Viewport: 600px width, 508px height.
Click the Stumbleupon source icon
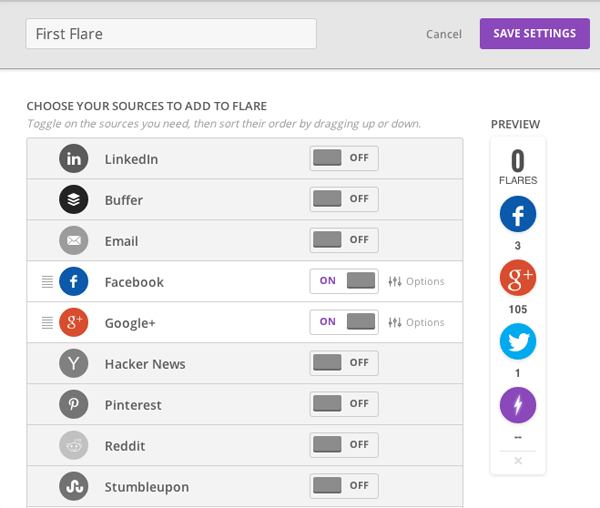click(x=73, y=486)
